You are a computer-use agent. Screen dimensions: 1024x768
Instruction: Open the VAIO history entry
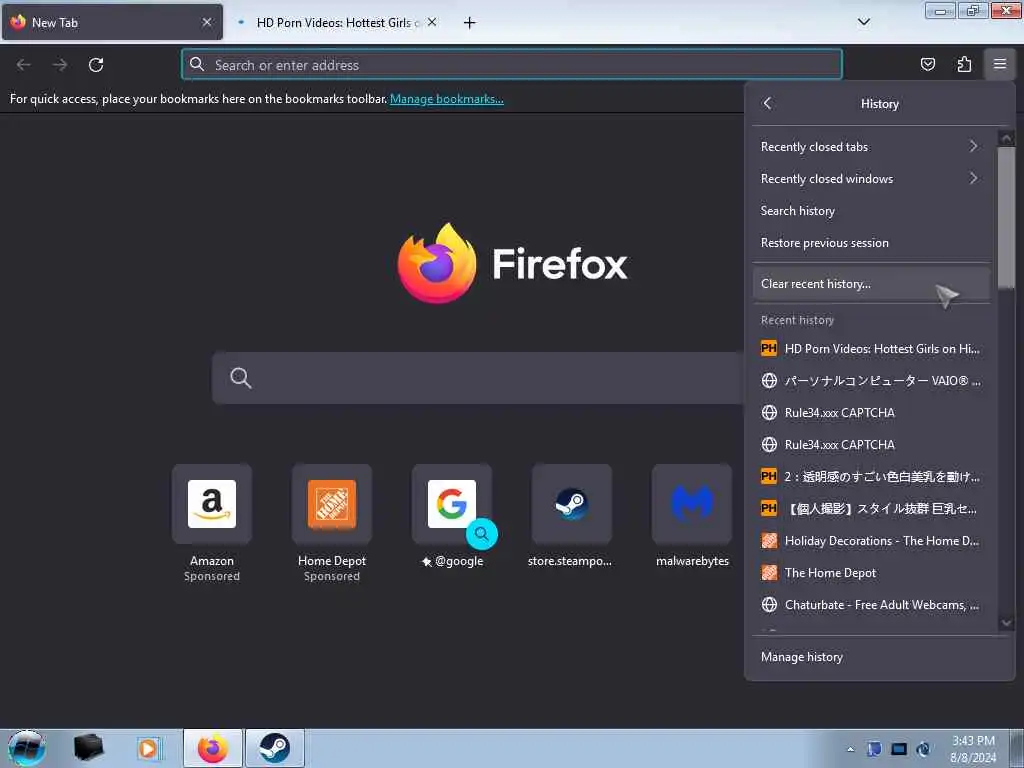tap(871, 381)
